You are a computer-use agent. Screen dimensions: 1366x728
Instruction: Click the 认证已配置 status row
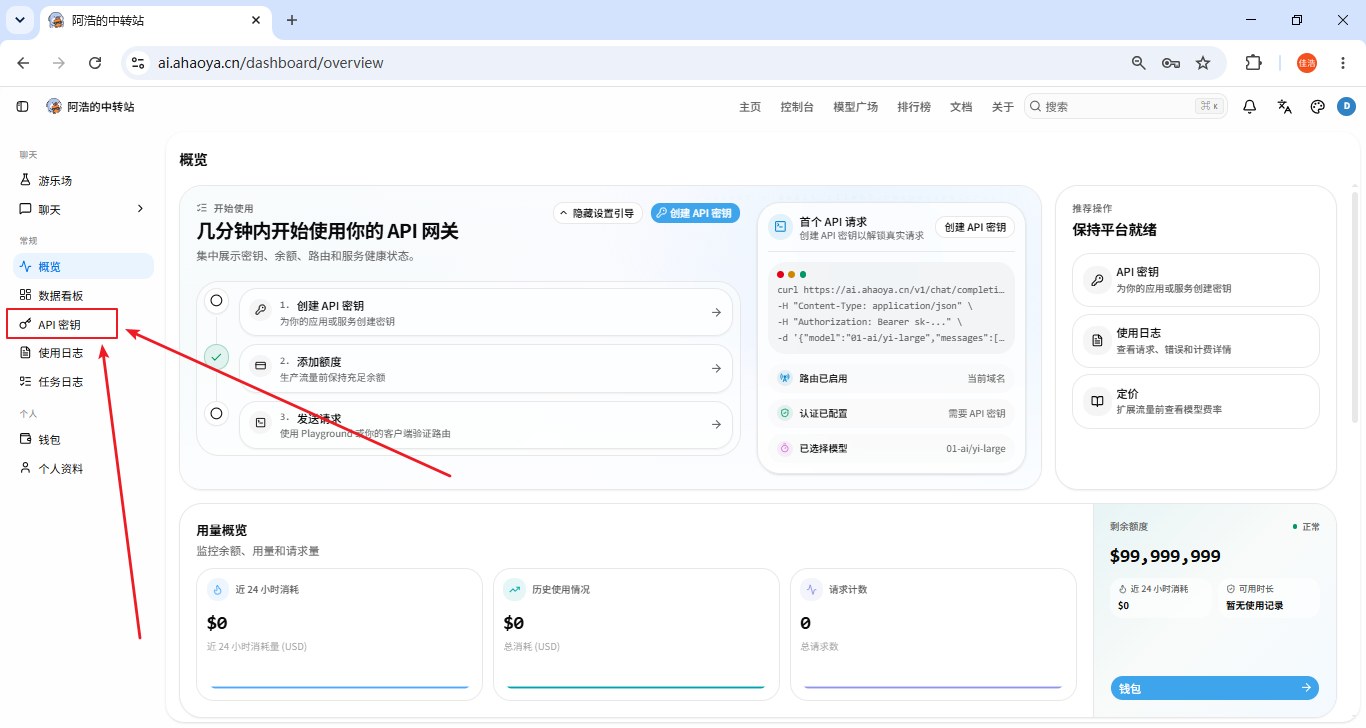coord(892,413)
